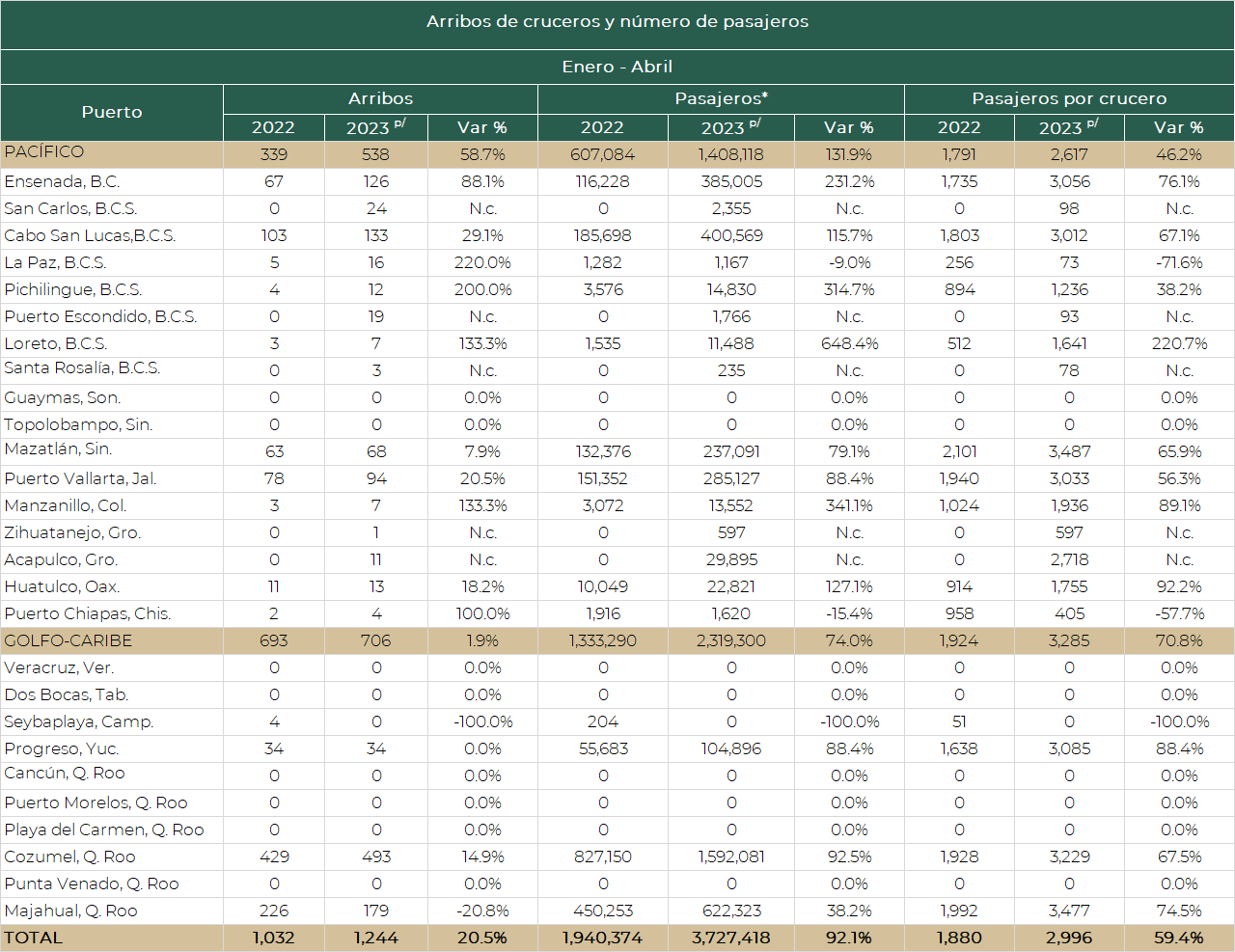Select the 'Manzanillo, Col.' port name
Viewport: 1235px width, 952px height.
[66, 505]
